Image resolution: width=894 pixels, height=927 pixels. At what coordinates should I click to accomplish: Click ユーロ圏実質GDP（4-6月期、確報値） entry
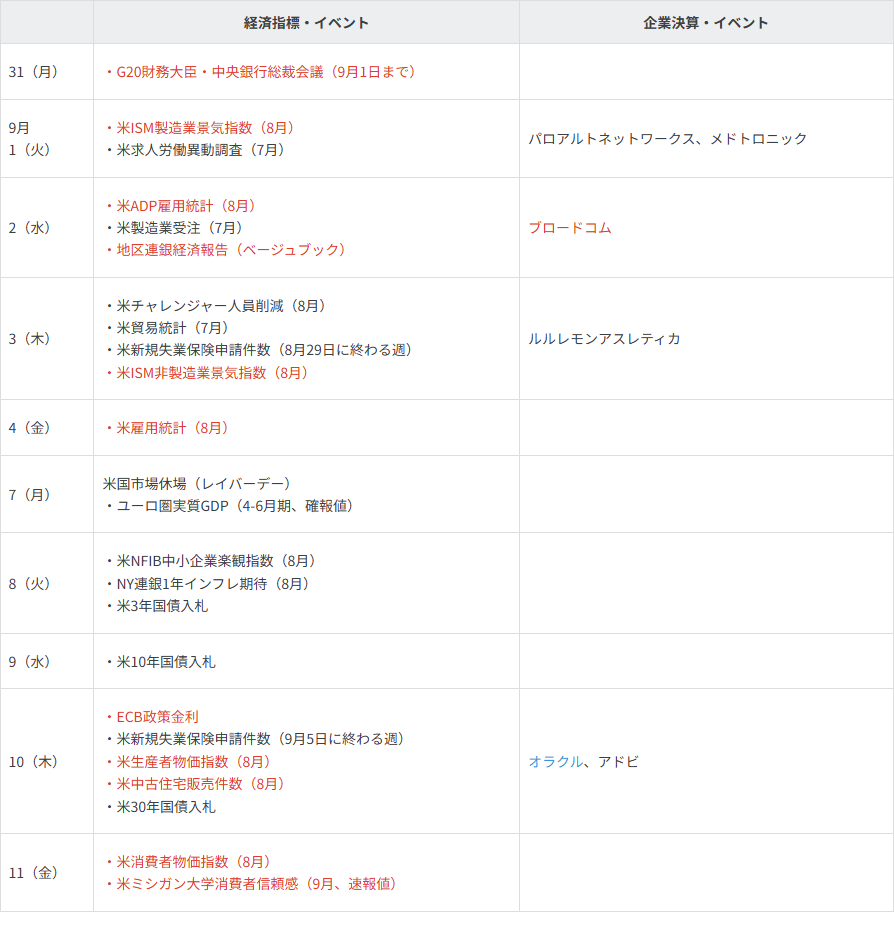(229, 505)
